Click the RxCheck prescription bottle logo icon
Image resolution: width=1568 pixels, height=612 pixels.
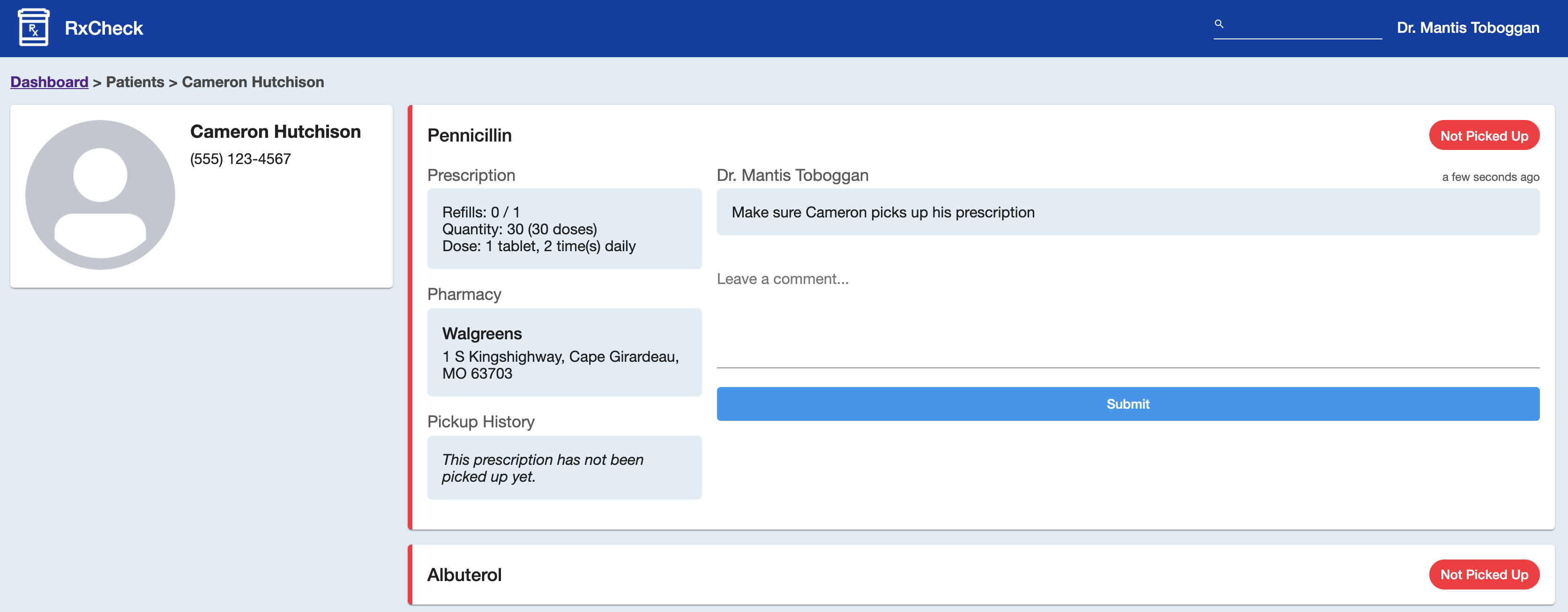click(x=33, y=27)
